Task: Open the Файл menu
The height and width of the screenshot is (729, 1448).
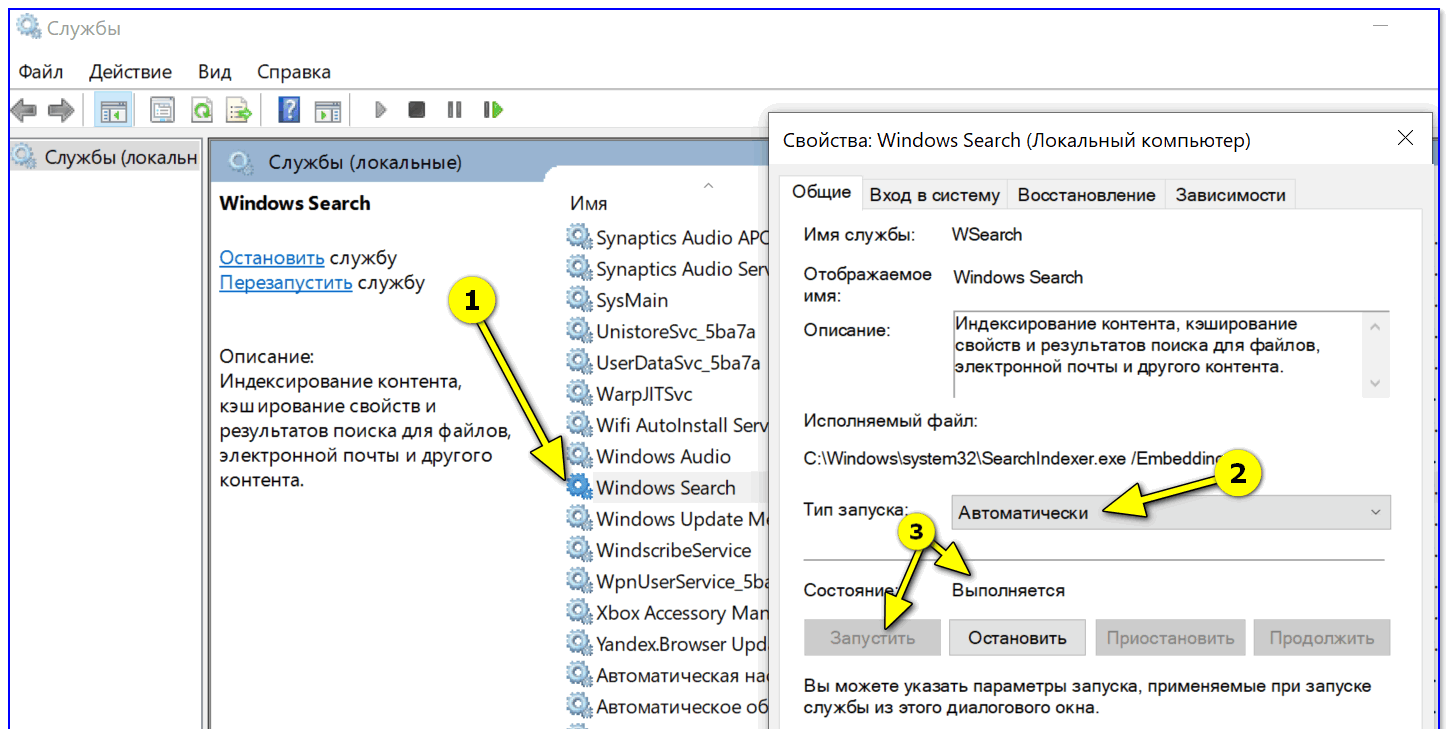Action: 41,72
